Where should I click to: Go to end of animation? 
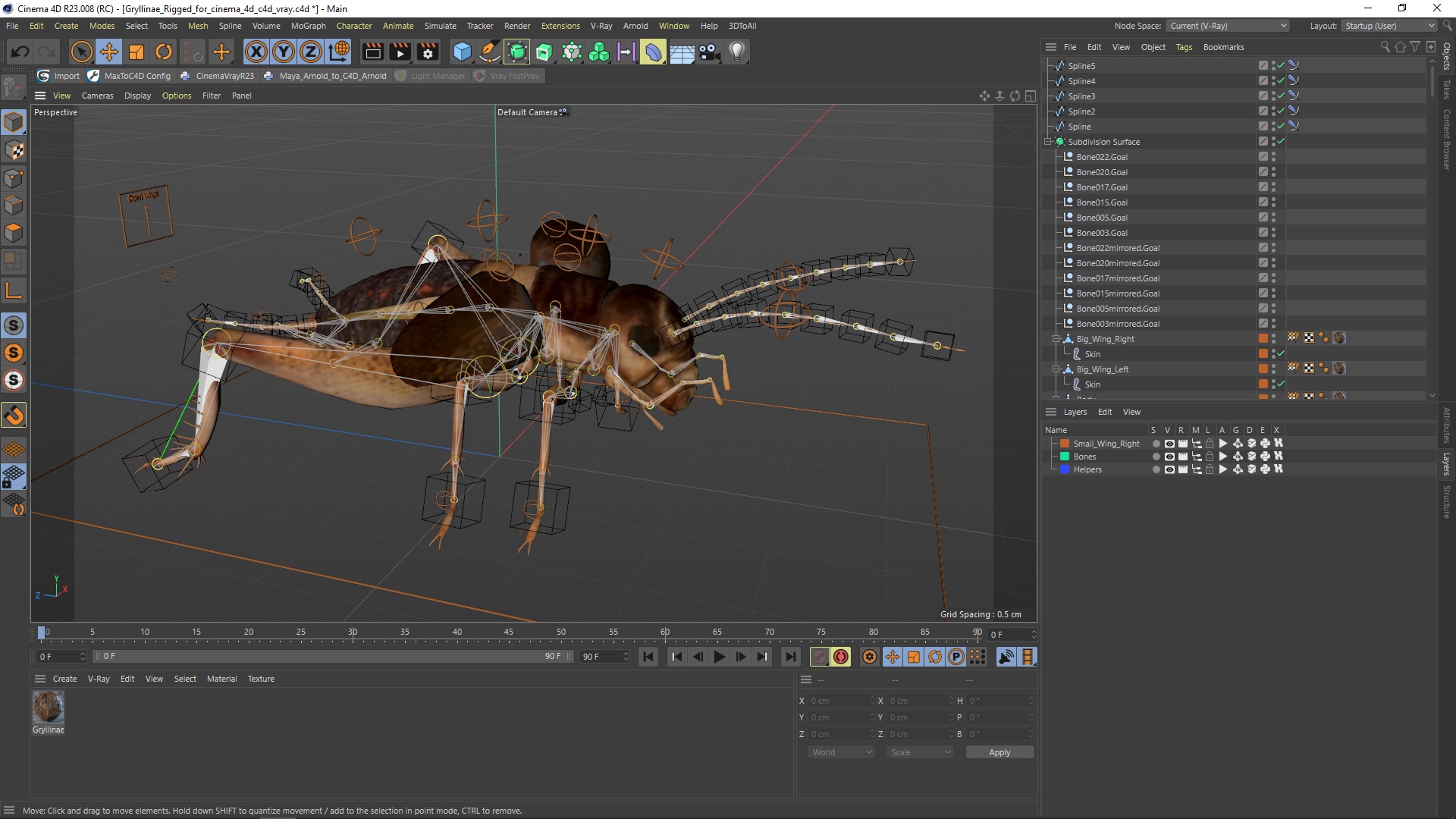(x=791, y=657)
